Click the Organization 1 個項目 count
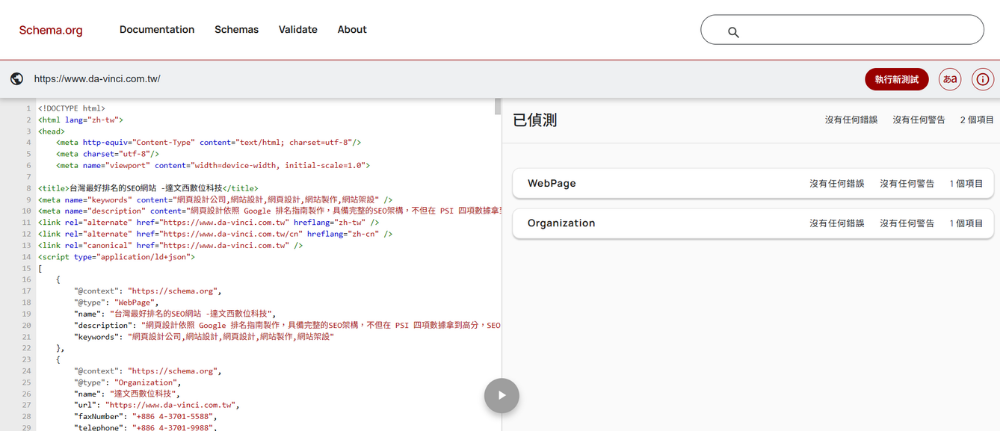This screenshot has height=431, width=1000. (966, 224)
